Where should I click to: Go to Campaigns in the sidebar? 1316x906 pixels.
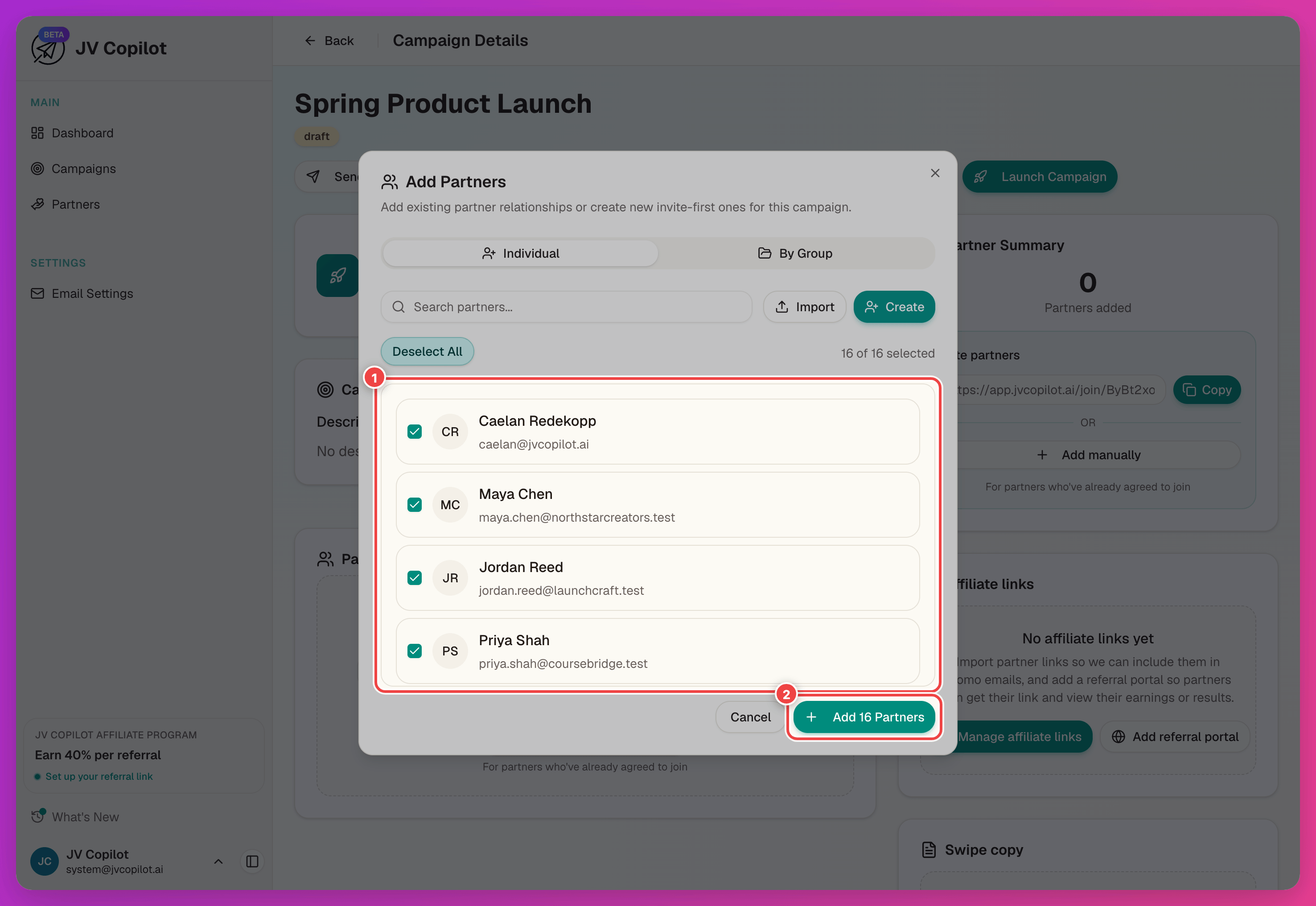[x=73, y=169]
